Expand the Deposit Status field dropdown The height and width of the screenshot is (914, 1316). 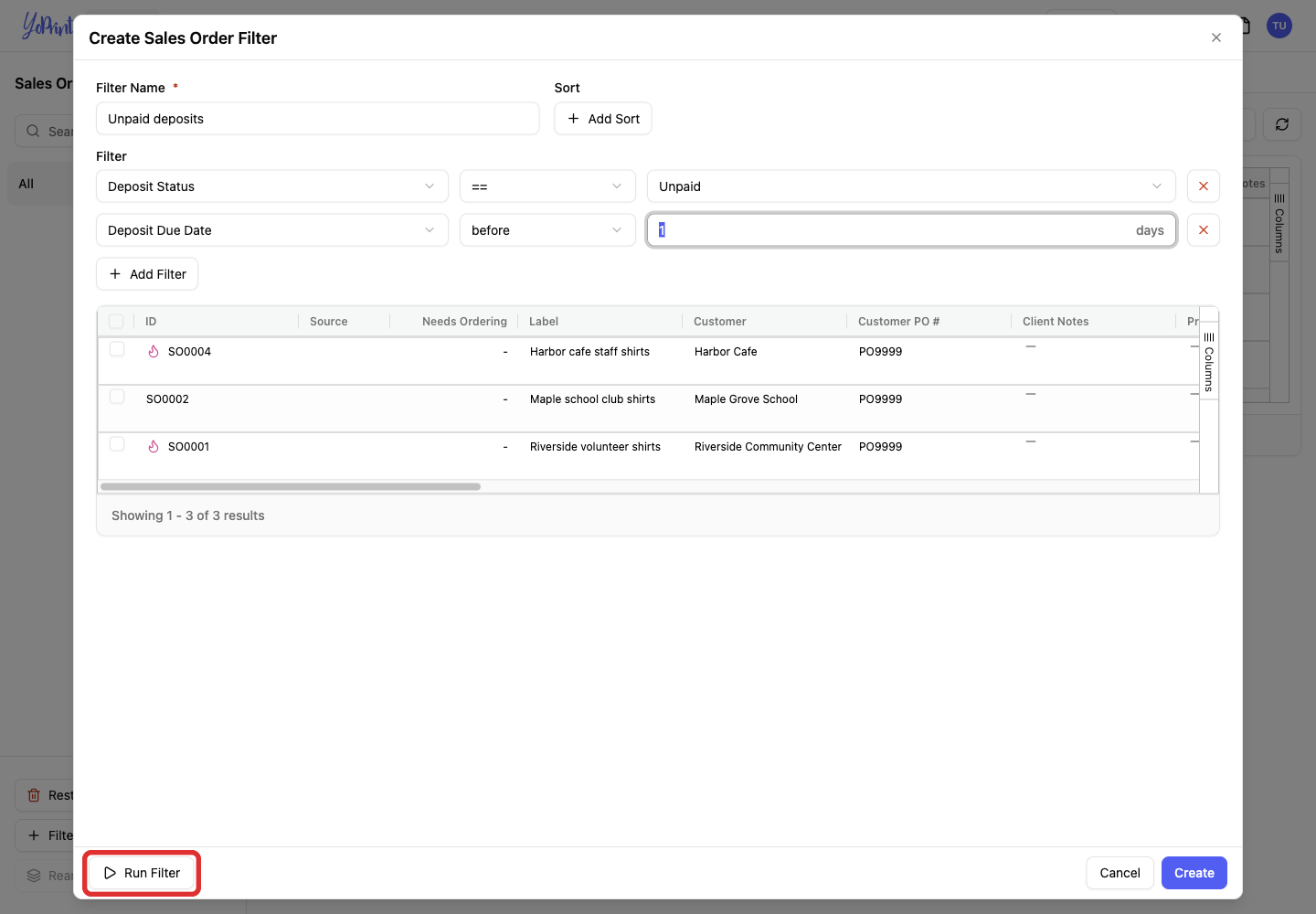tap(272, 186)
